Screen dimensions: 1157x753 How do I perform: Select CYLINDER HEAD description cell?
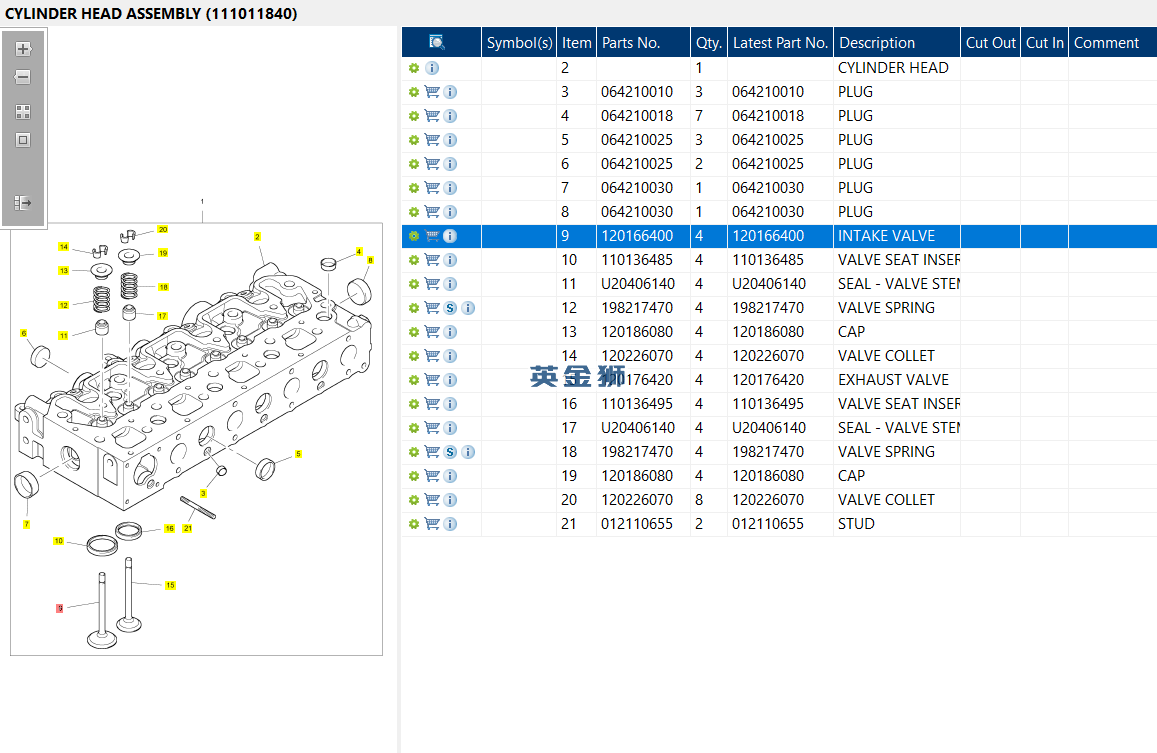897,68
